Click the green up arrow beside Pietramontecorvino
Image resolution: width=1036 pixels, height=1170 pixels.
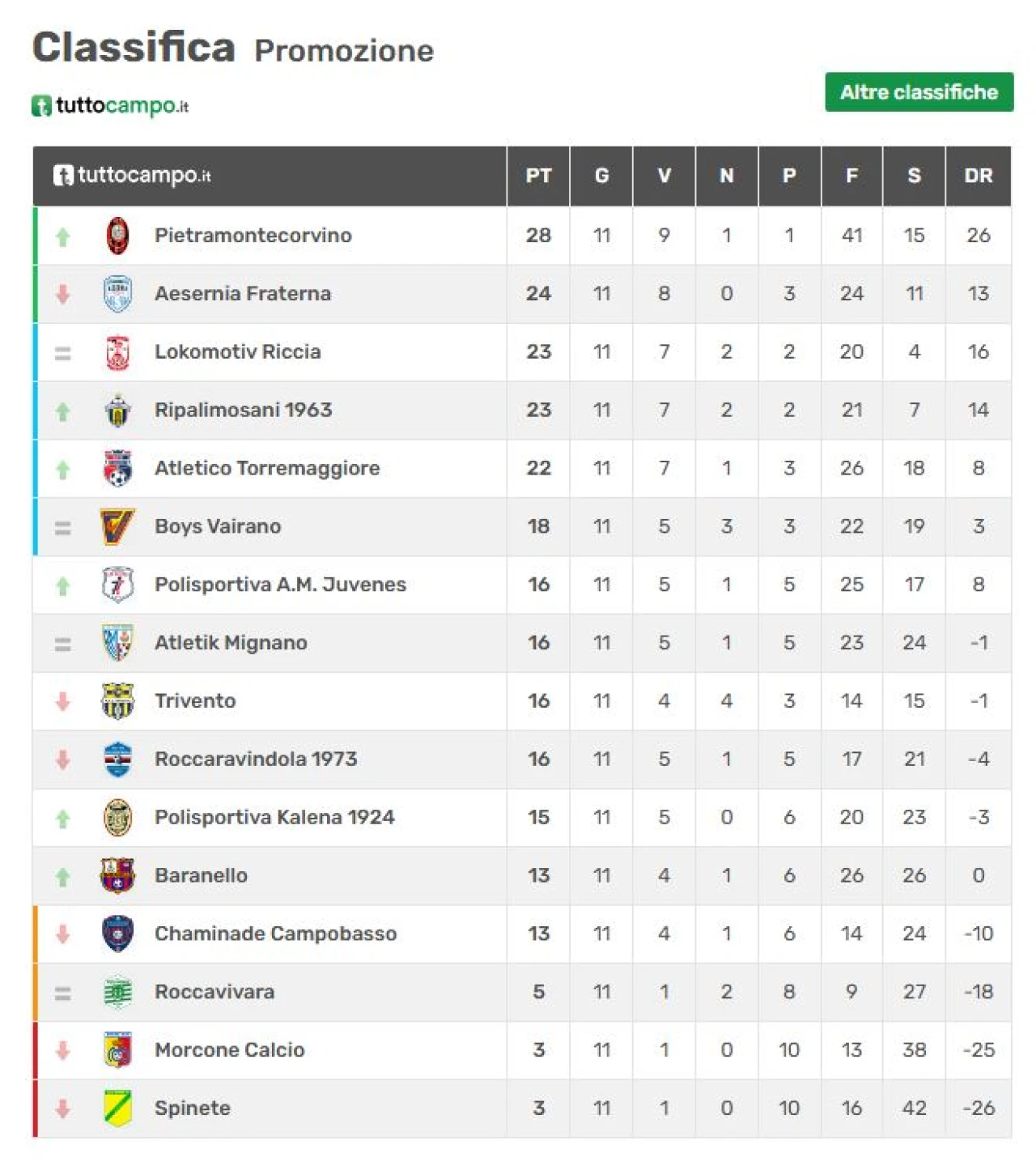click(62, 236)
